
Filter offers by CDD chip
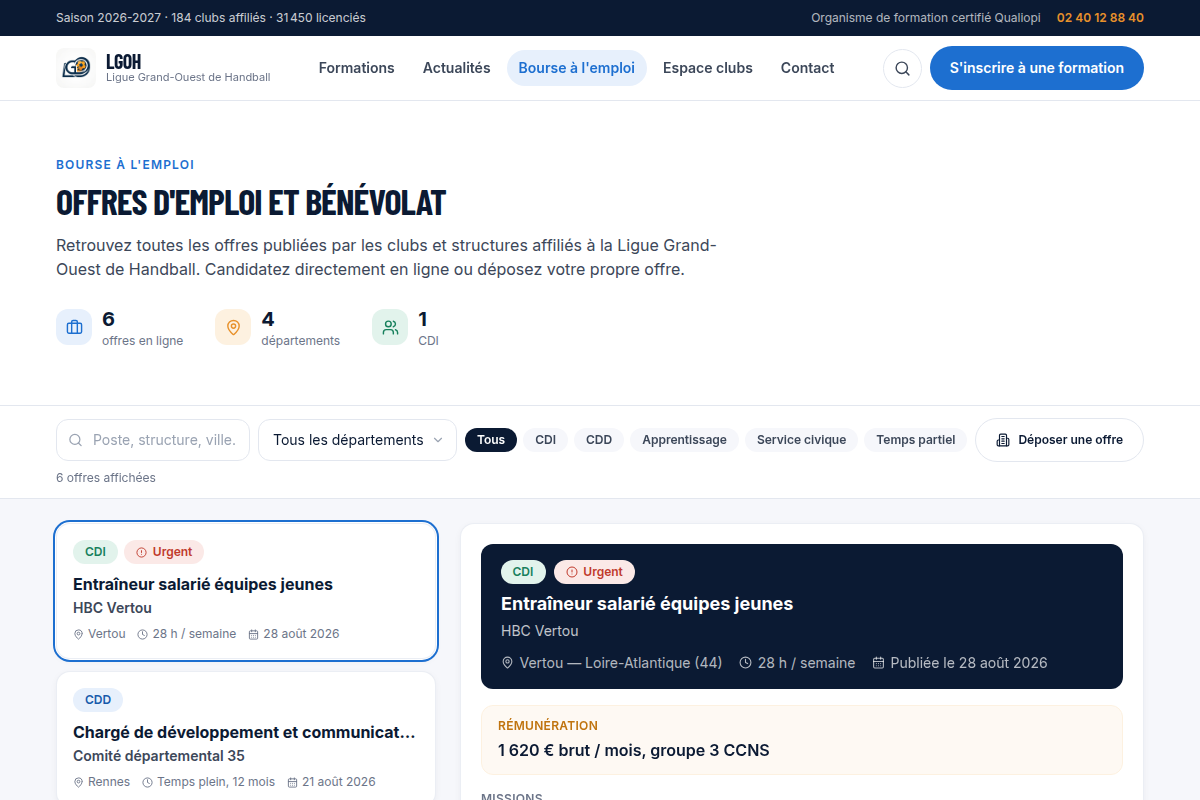(599, 440)
